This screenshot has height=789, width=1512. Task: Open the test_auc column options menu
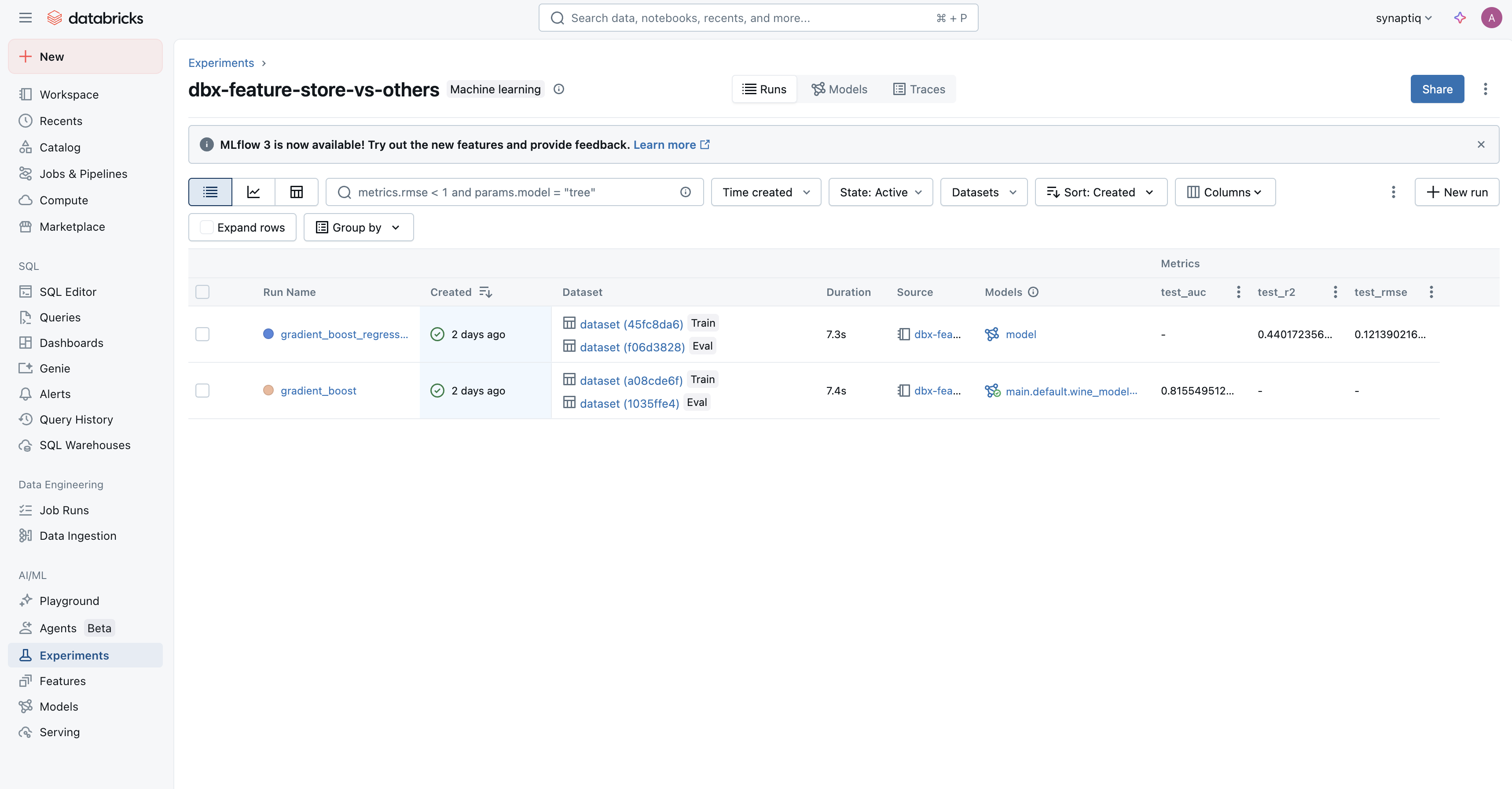coord(1238,292)
